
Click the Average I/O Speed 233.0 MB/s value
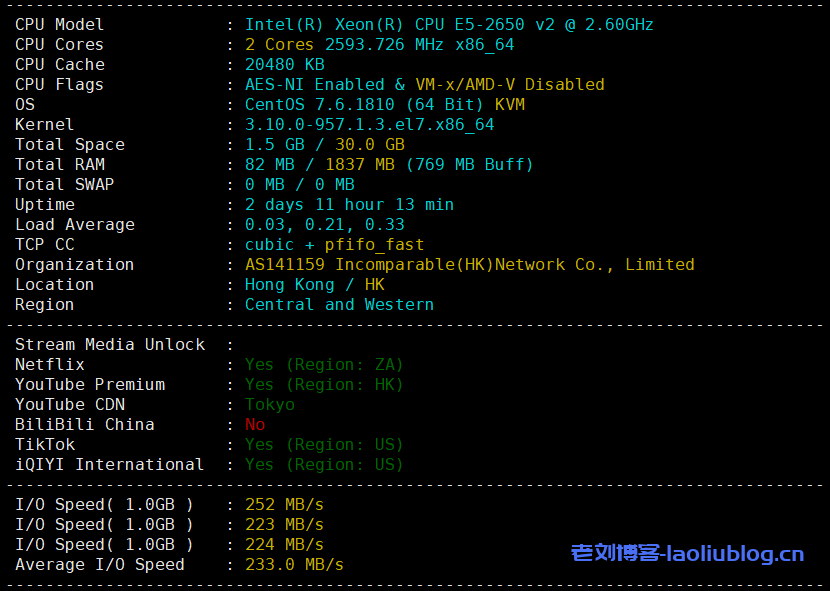click(x=294, y=564)
